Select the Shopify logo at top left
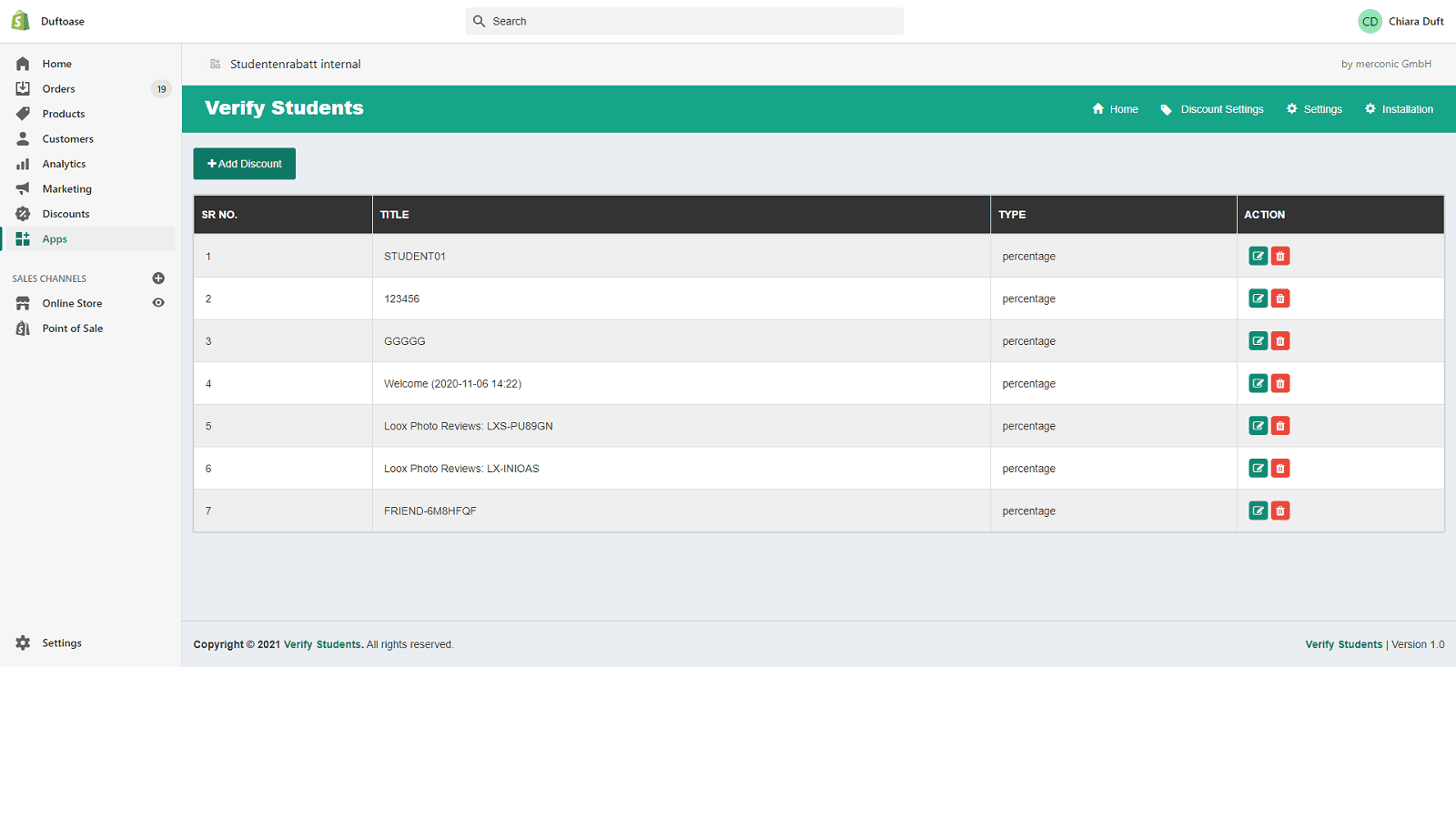The height and width of the screenshot is (819, 1456). 19,20
